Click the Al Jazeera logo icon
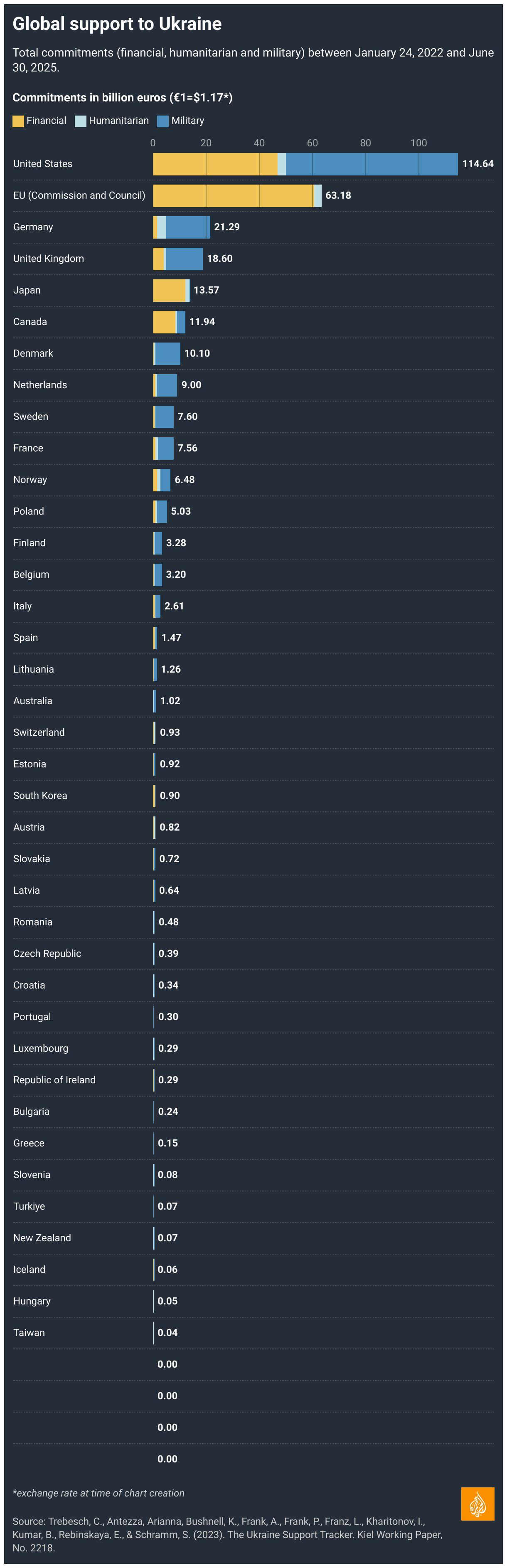Image resolution: width=507 pixels, height=1568 pixels. tap(477, 1504)
